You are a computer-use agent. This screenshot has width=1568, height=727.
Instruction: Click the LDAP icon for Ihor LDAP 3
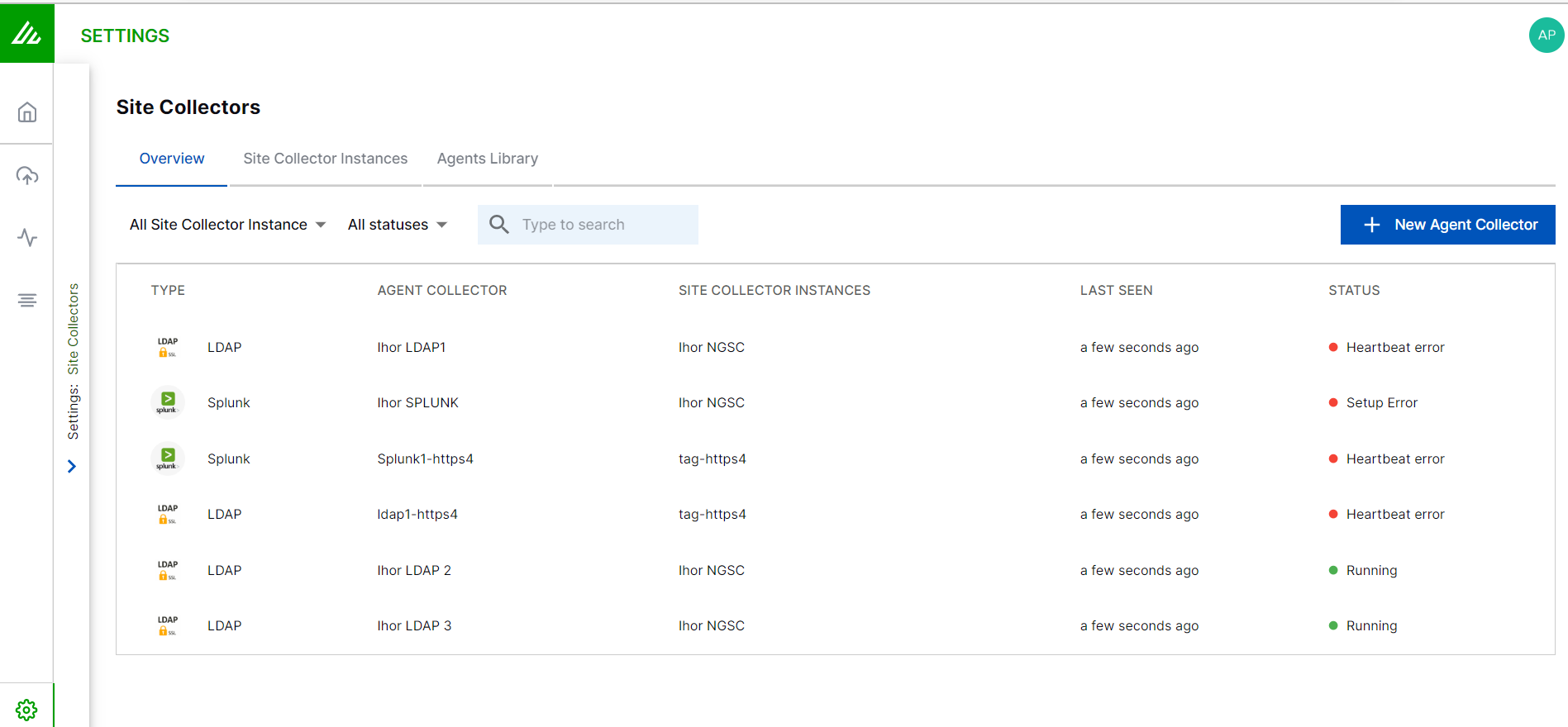click(168, 625)
